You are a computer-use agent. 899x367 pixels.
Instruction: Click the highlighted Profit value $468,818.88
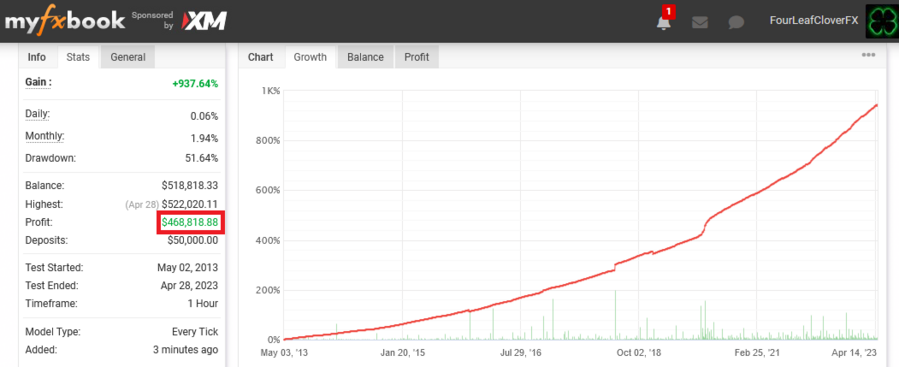point(190,222)
